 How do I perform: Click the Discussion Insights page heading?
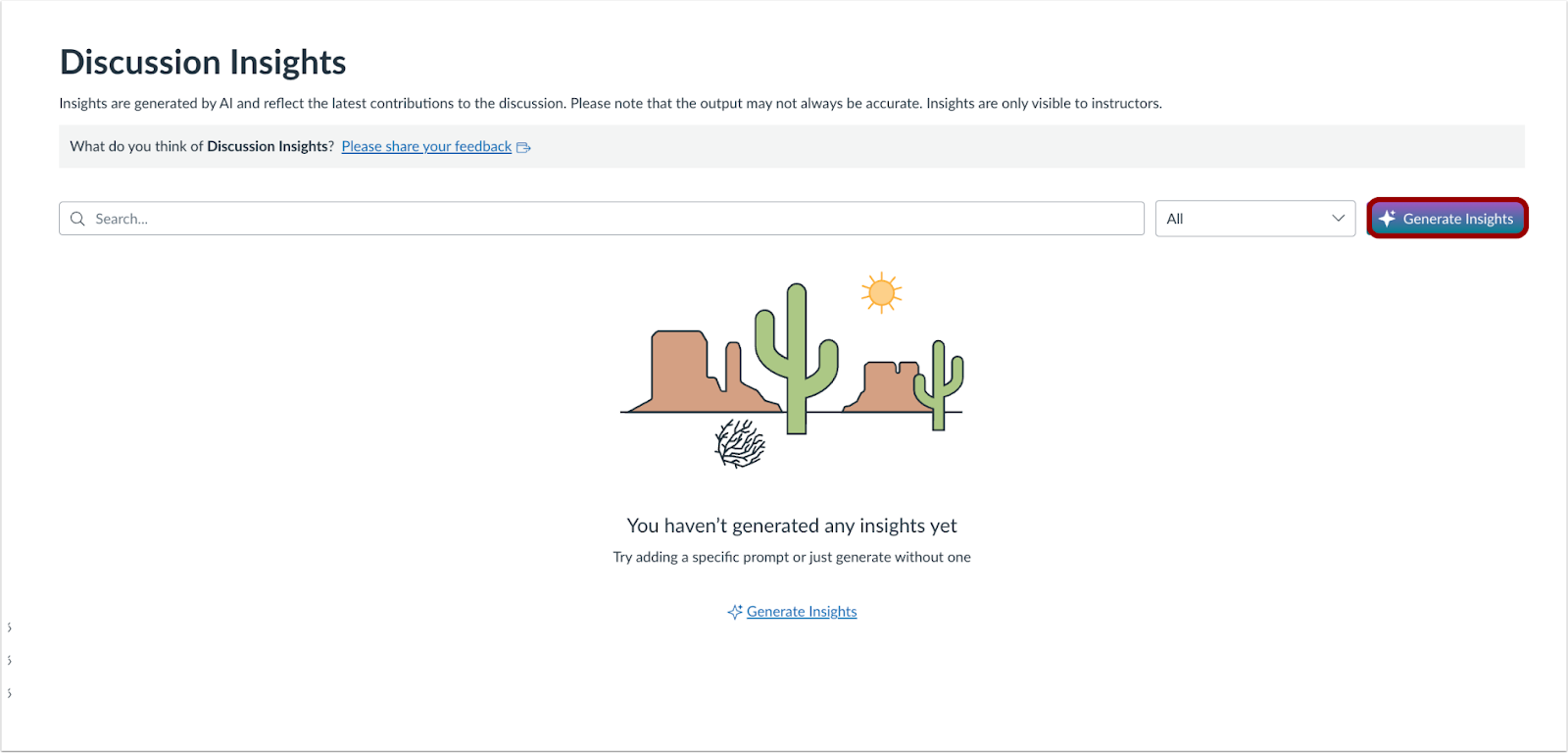(x=203, y=62)
